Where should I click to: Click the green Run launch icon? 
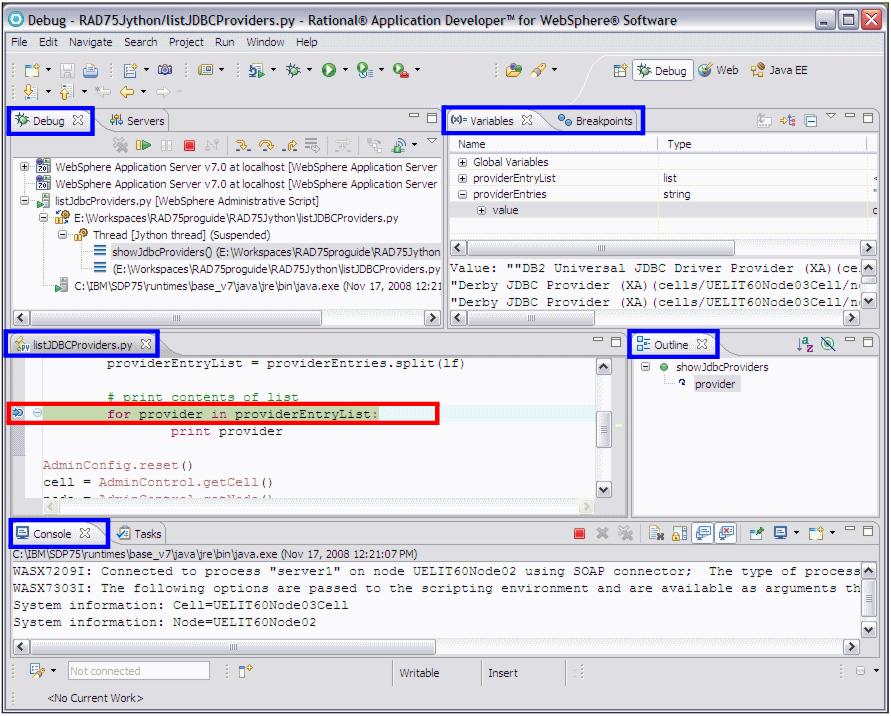[328, 70]
